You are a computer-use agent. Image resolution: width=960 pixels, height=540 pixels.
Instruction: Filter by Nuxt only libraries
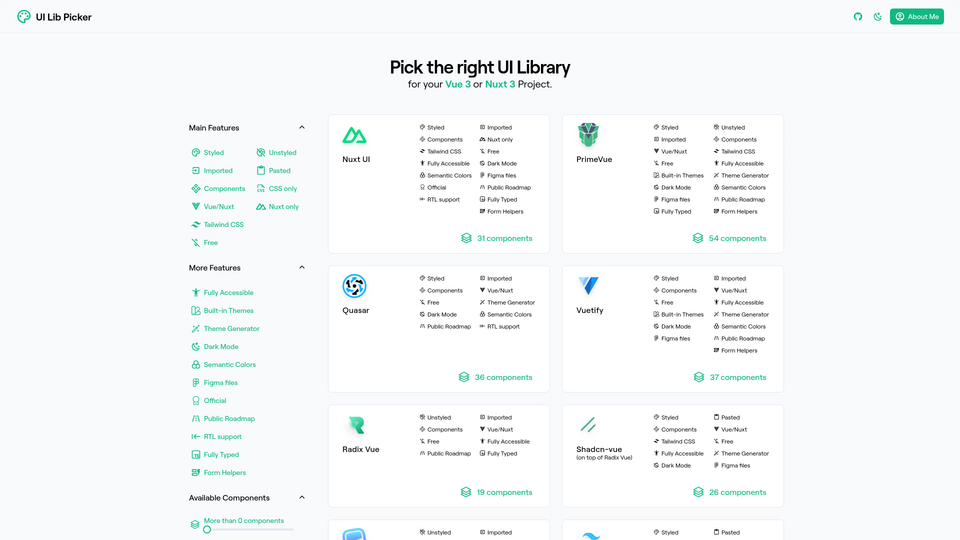pyautogui.click(x=277, y=206)
